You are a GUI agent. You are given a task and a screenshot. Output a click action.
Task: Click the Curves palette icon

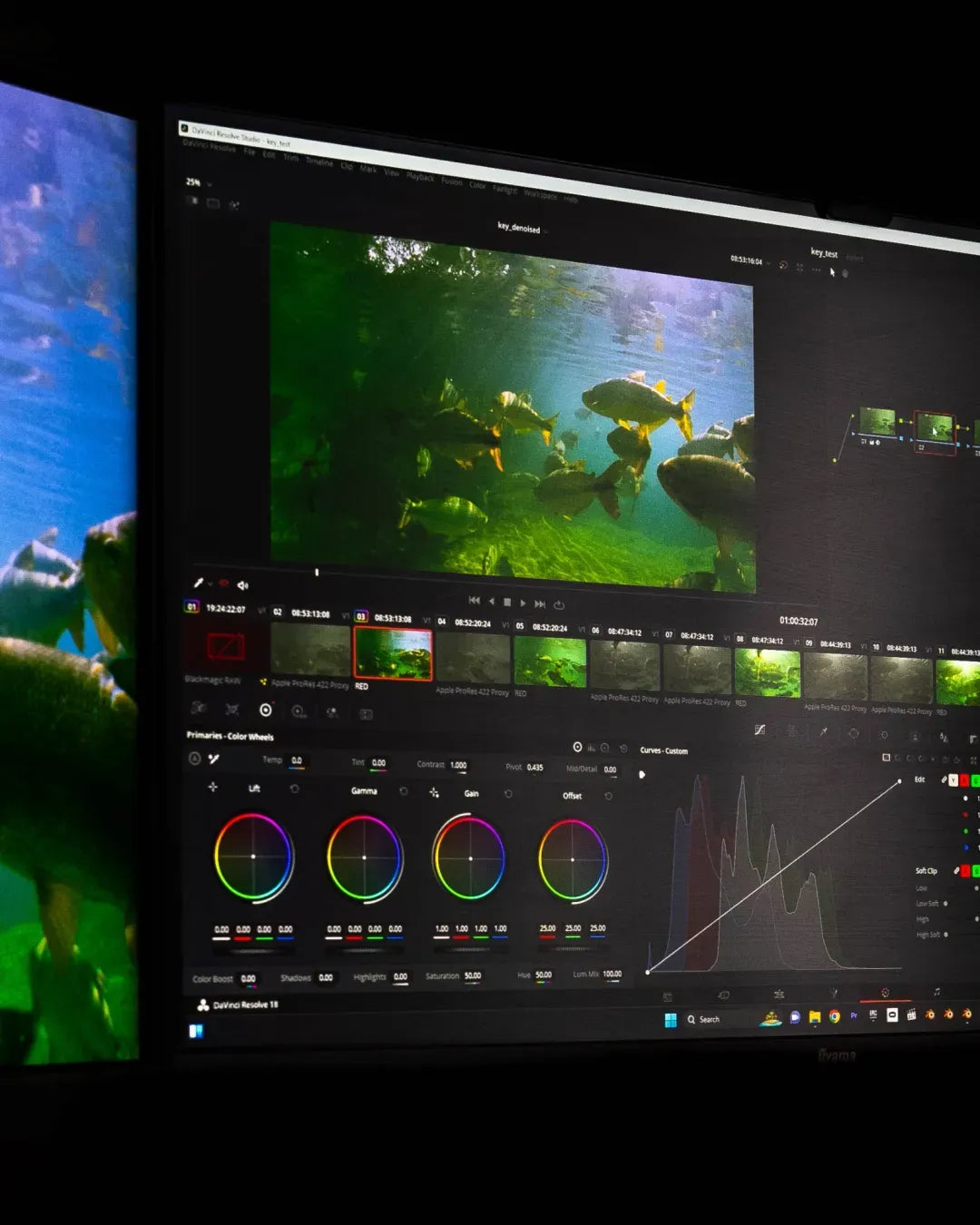tap(759, 730)
